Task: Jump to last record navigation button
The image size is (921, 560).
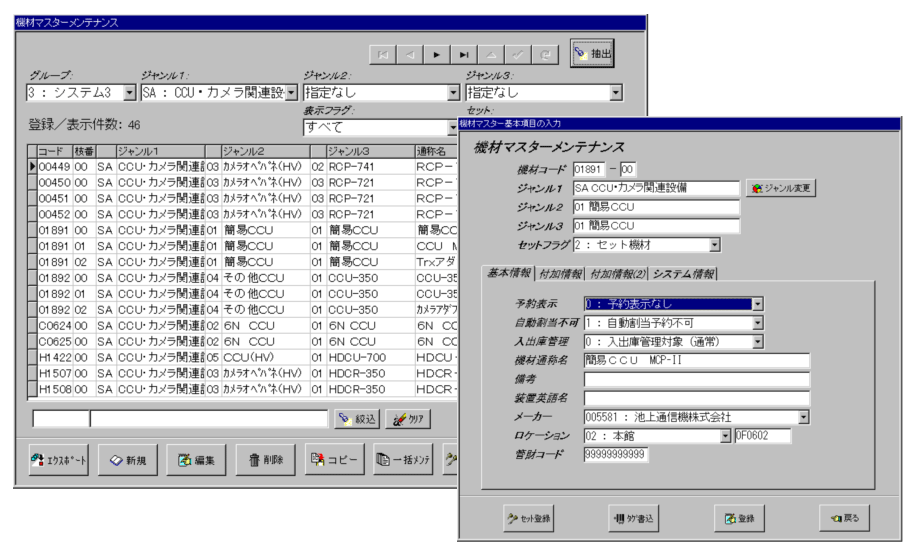Action: [x=464, y=55]
